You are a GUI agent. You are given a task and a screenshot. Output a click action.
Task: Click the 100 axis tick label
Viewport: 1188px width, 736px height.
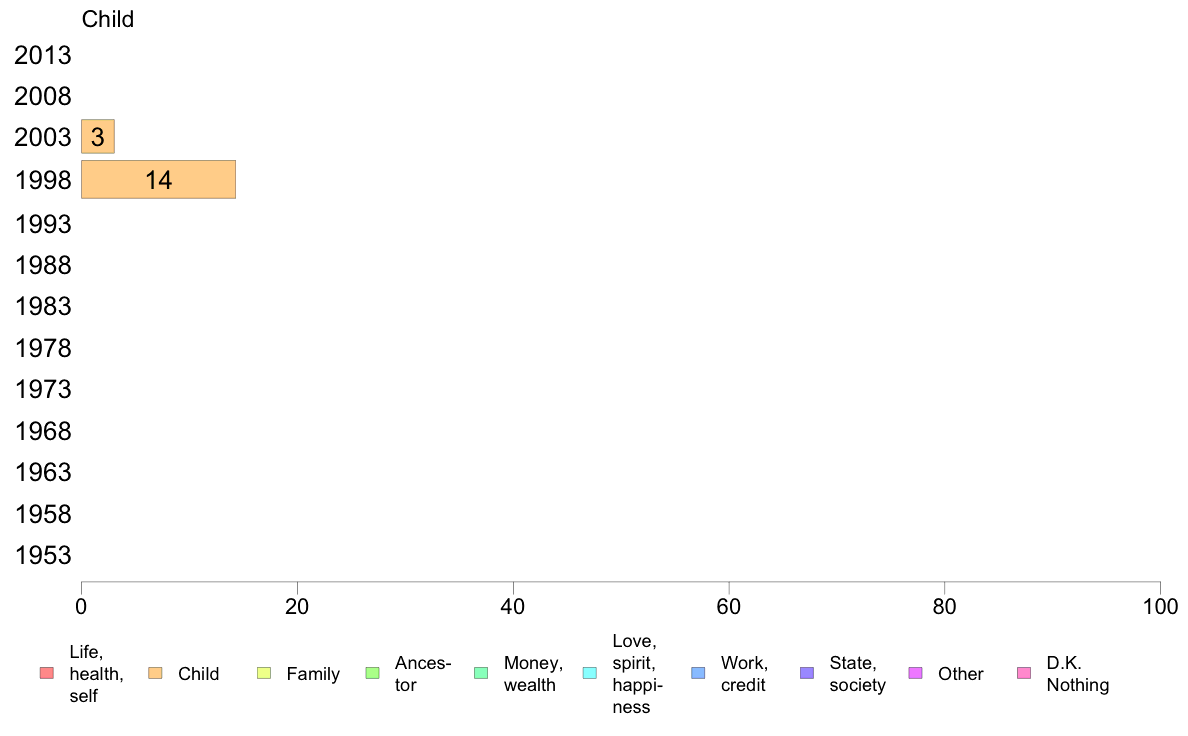[1160, 607]
